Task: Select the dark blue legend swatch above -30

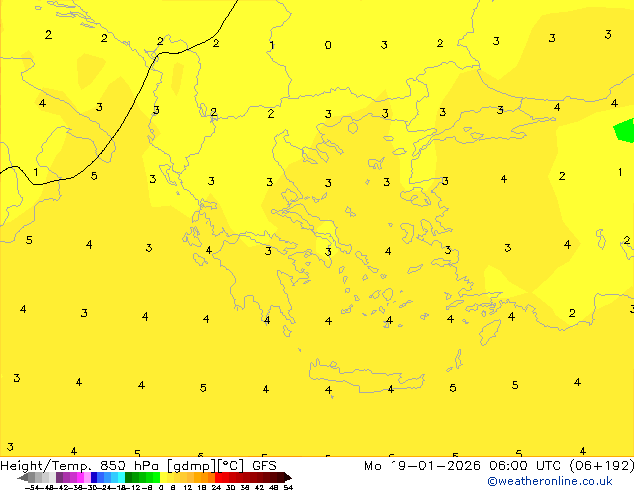Action: click(x=94, y=477)
